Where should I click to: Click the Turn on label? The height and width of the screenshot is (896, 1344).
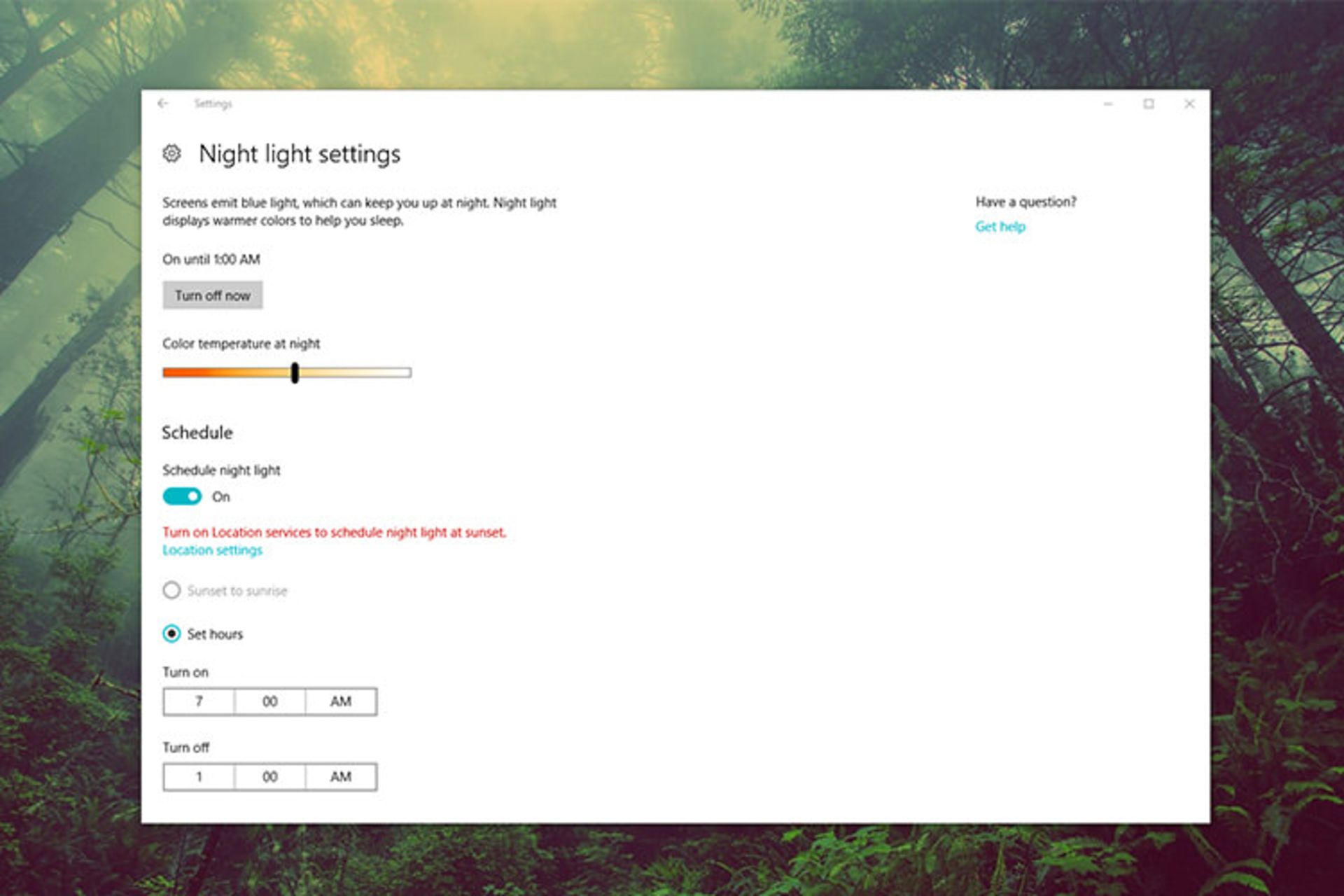pyautogui.click(x=185, y=672)
